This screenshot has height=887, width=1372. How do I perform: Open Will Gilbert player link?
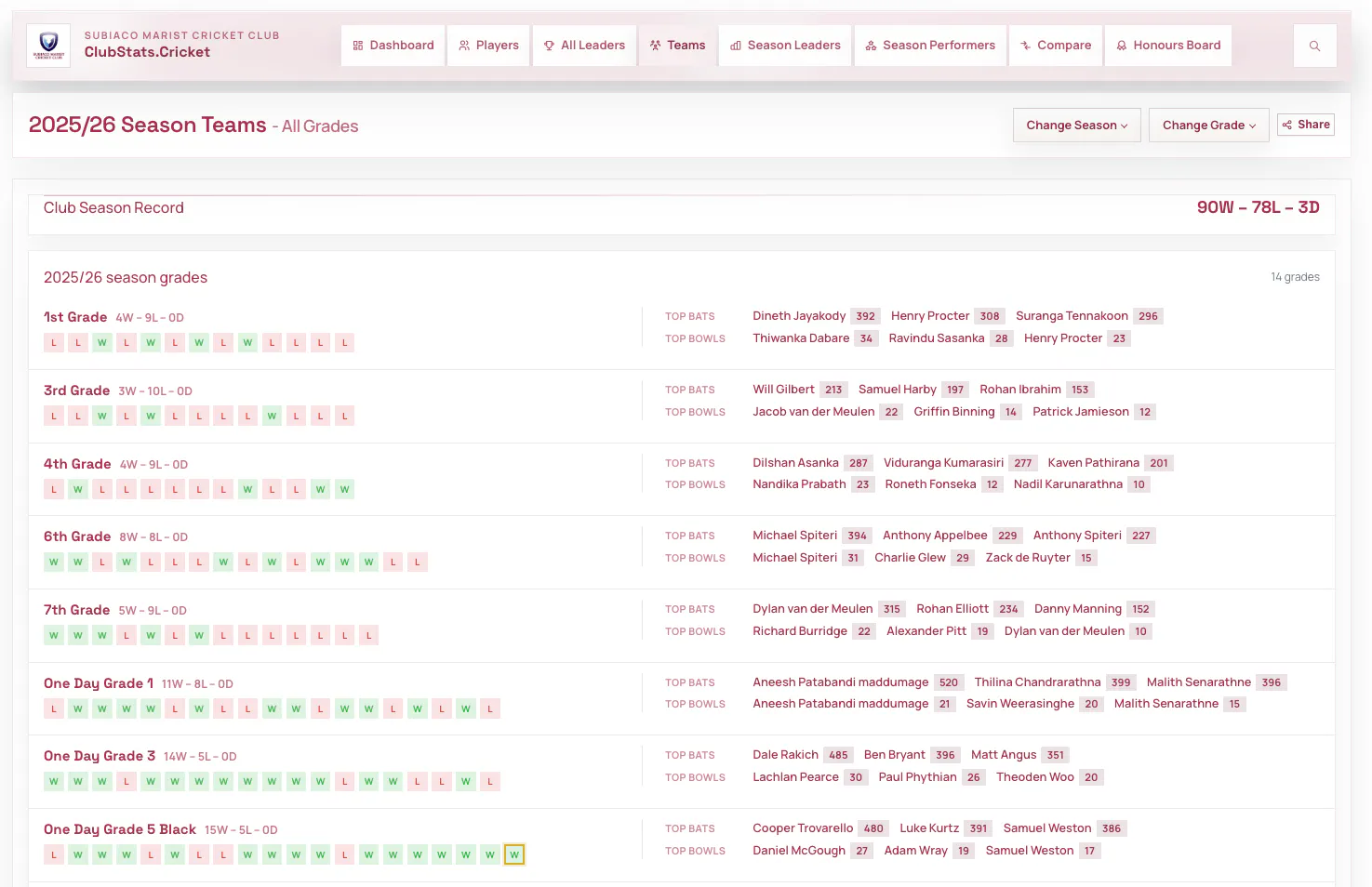[783, 390]
